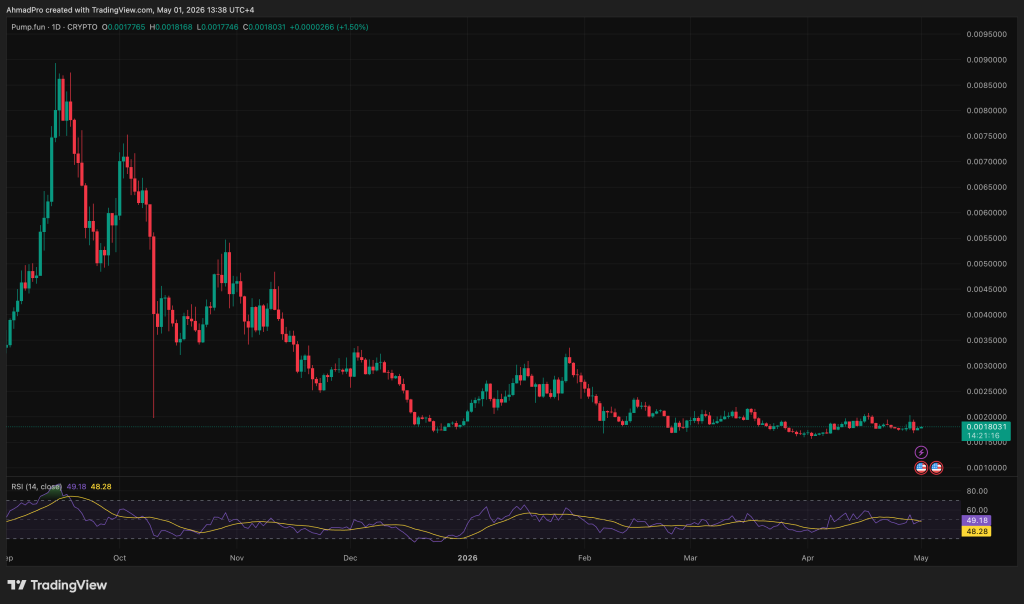Click price axis label 0.0050000
This screenshot has height=604, width=1024.
[x=986, y=264]
